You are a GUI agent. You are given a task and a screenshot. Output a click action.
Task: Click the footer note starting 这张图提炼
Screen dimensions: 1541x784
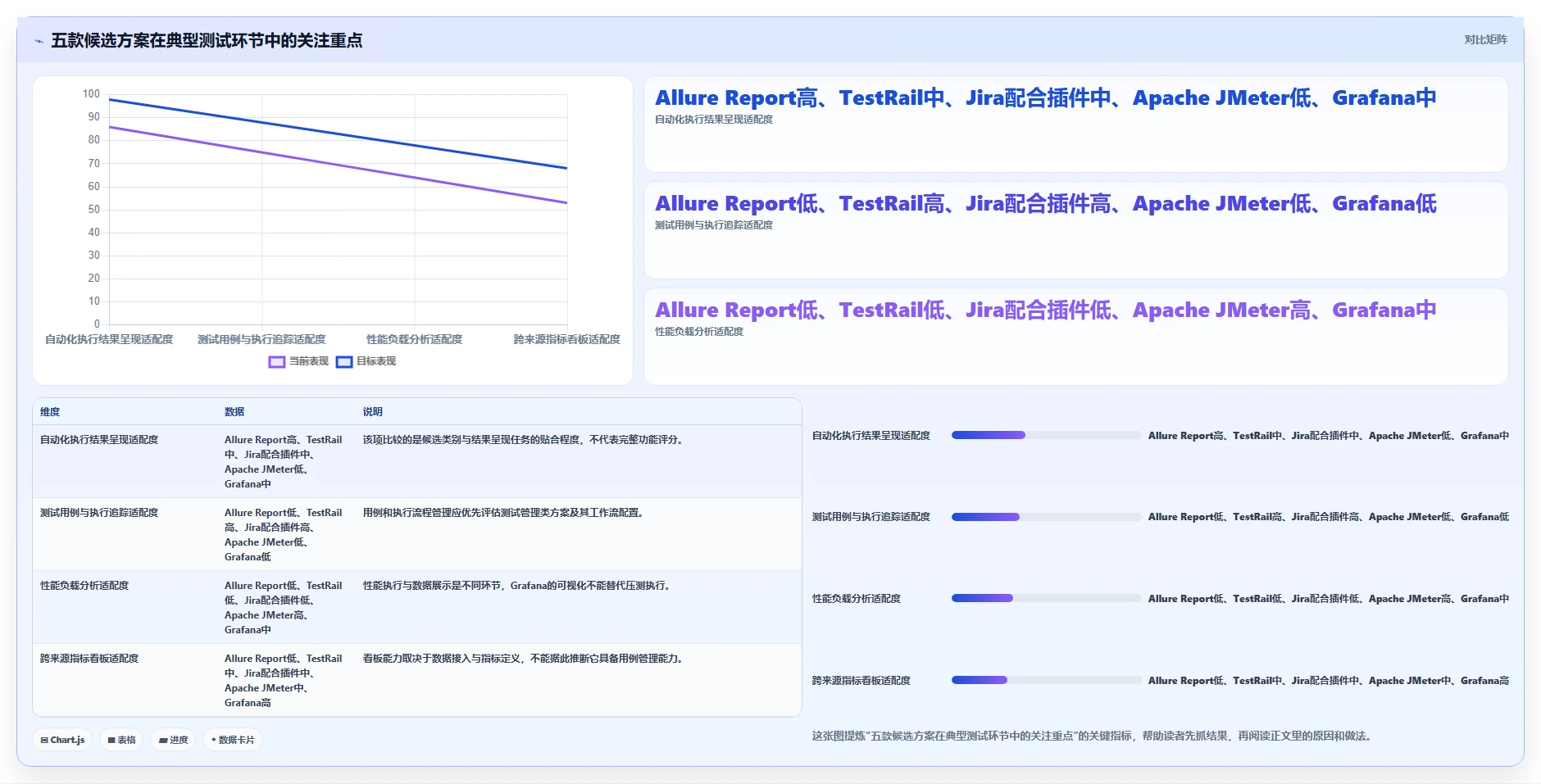point(1093,736)
